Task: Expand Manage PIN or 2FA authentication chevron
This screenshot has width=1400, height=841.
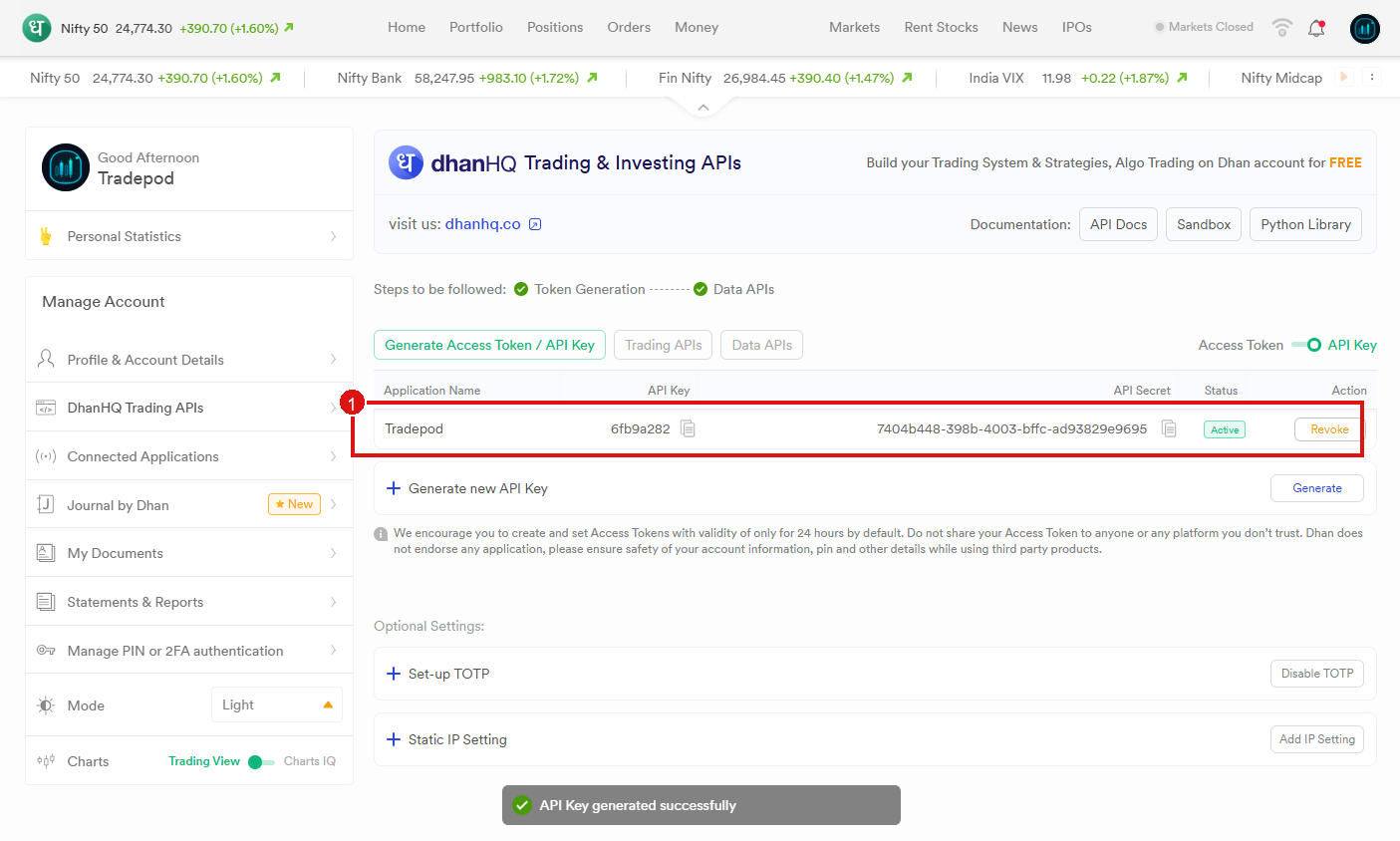Action: click(x=333, y=651)
